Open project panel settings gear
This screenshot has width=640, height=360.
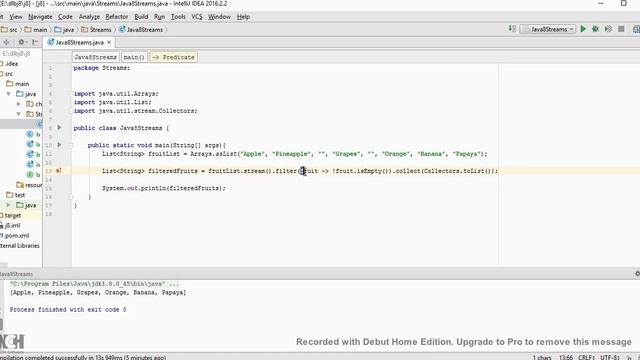tap(22, 42)
